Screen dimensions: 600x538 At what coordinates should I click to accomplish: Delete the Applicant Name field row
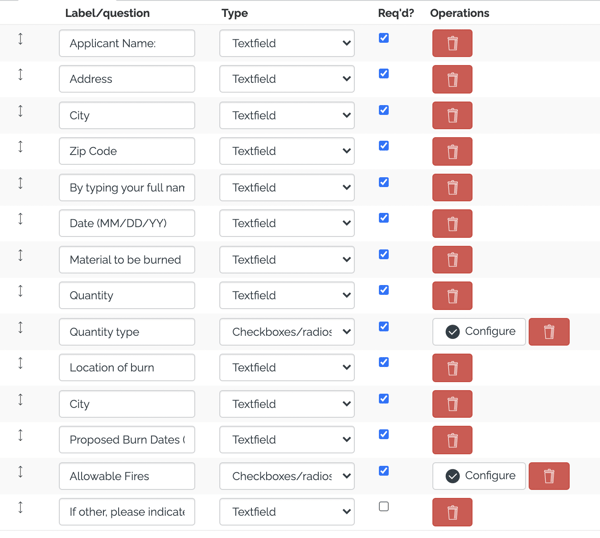[452, 43]
